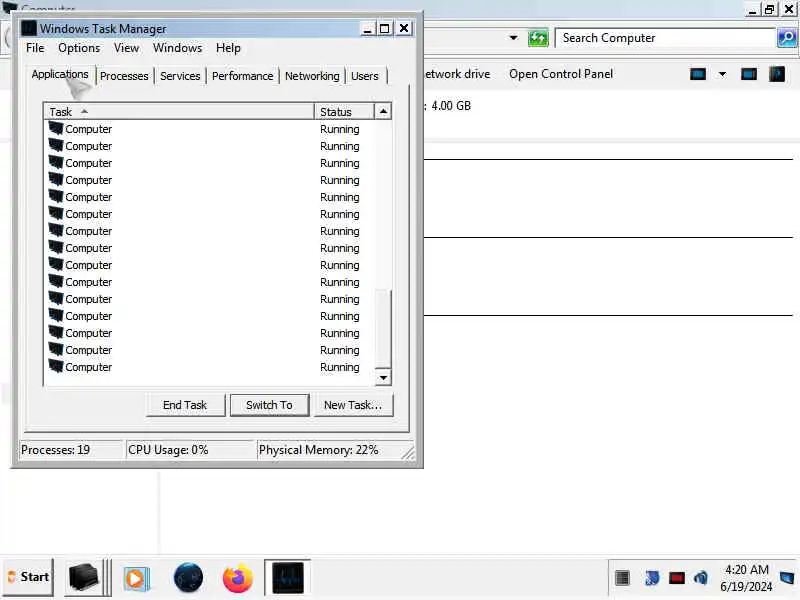Click the New Task... button

[x=353, y=405]
